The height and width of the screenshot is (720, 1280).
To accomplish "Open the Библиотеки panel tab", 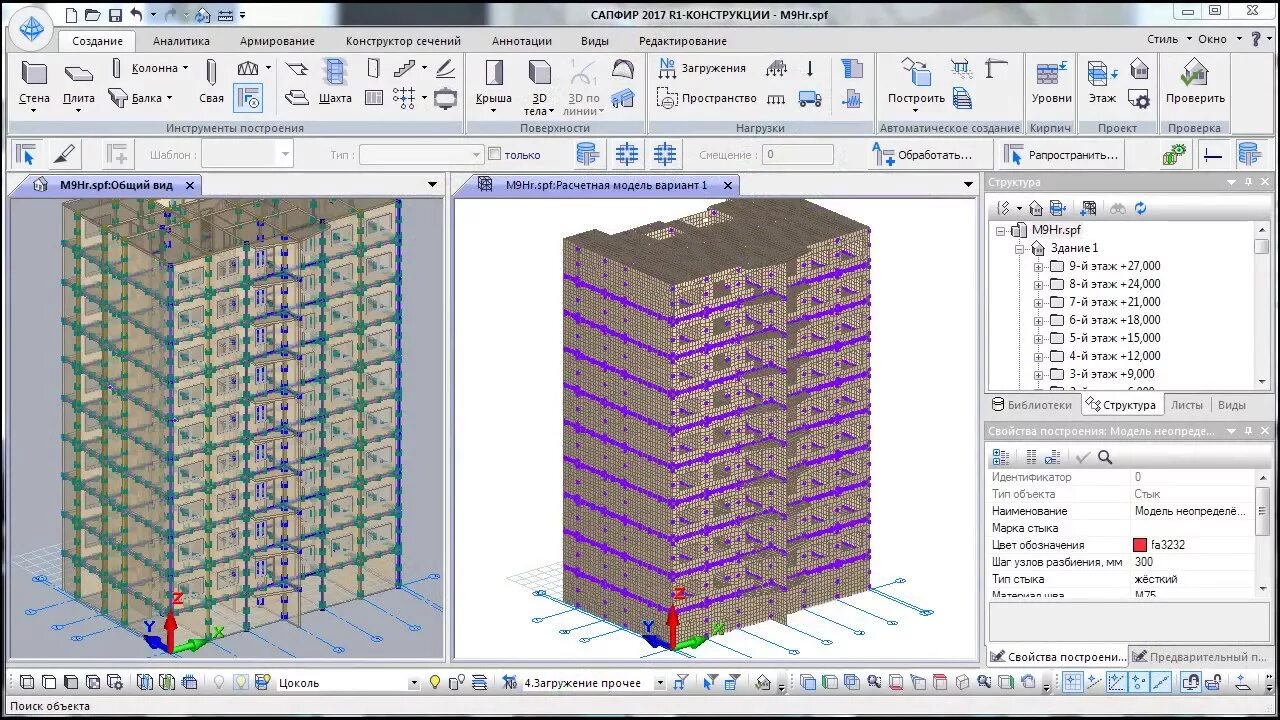I will (1032, 405).
